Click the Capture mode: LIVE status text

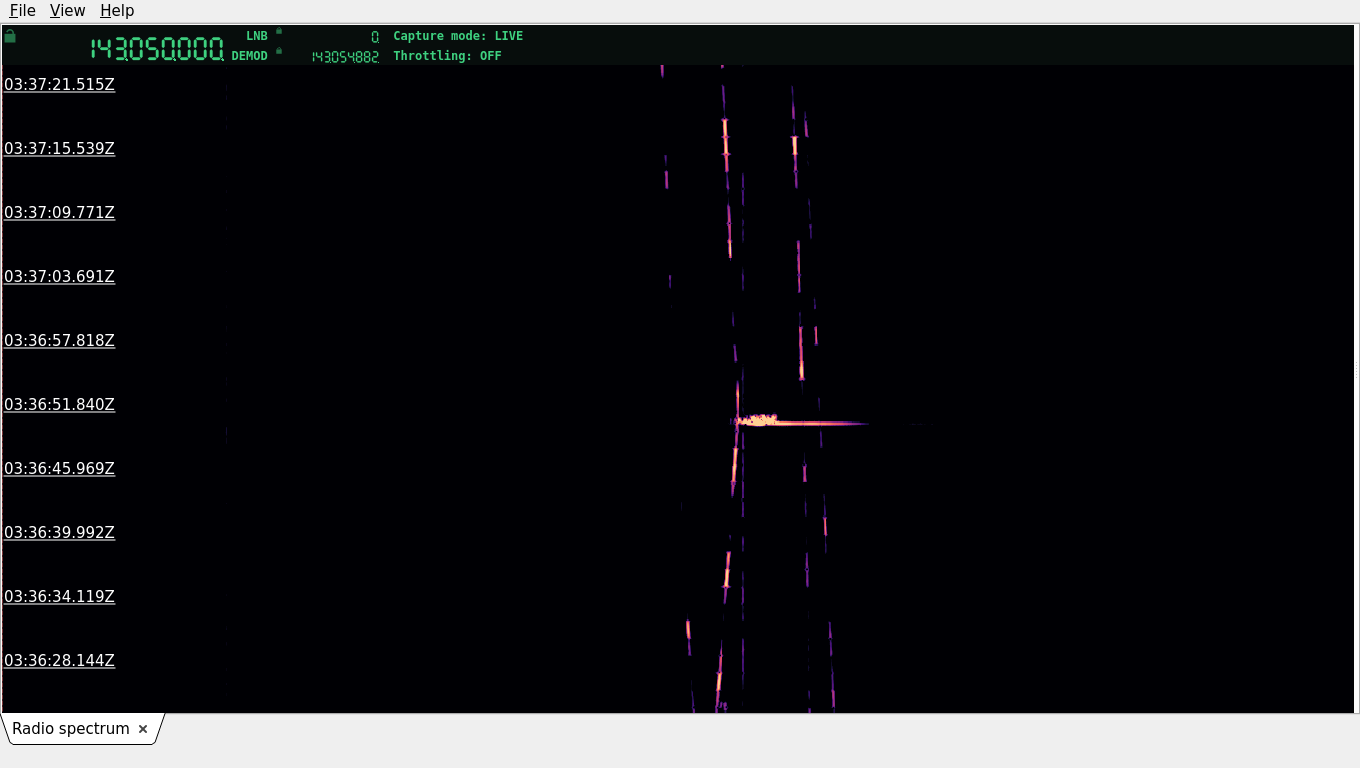click(x=458, y=36)
